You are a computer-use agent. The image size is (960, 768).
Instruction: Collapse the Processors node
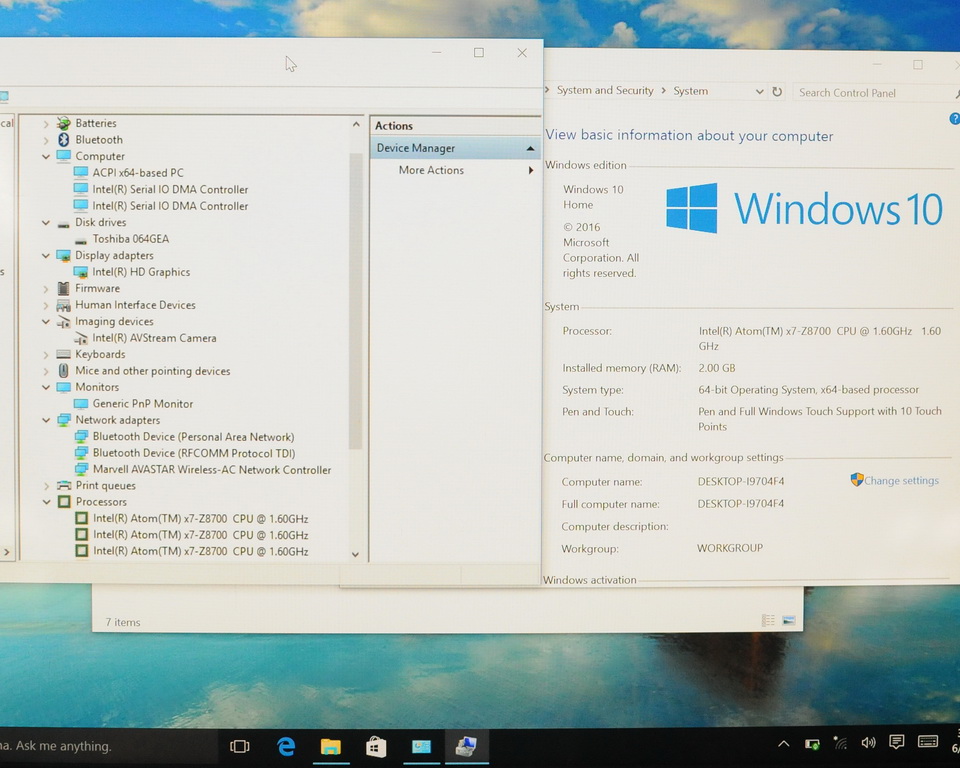[x=46, y=502]
